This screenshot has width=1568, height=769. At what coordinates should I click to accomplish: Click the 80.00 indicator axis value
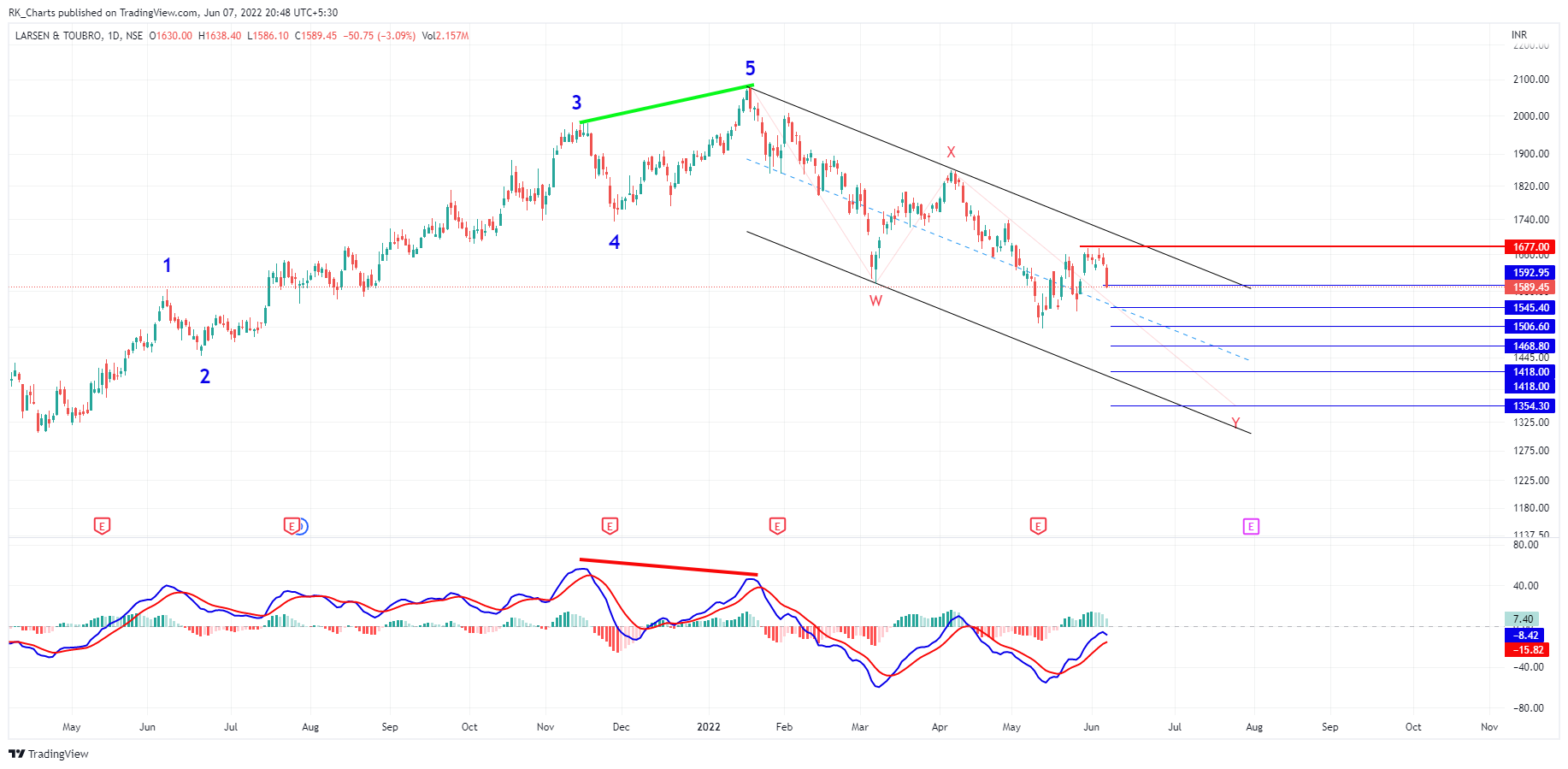(x=1525, y=545)
